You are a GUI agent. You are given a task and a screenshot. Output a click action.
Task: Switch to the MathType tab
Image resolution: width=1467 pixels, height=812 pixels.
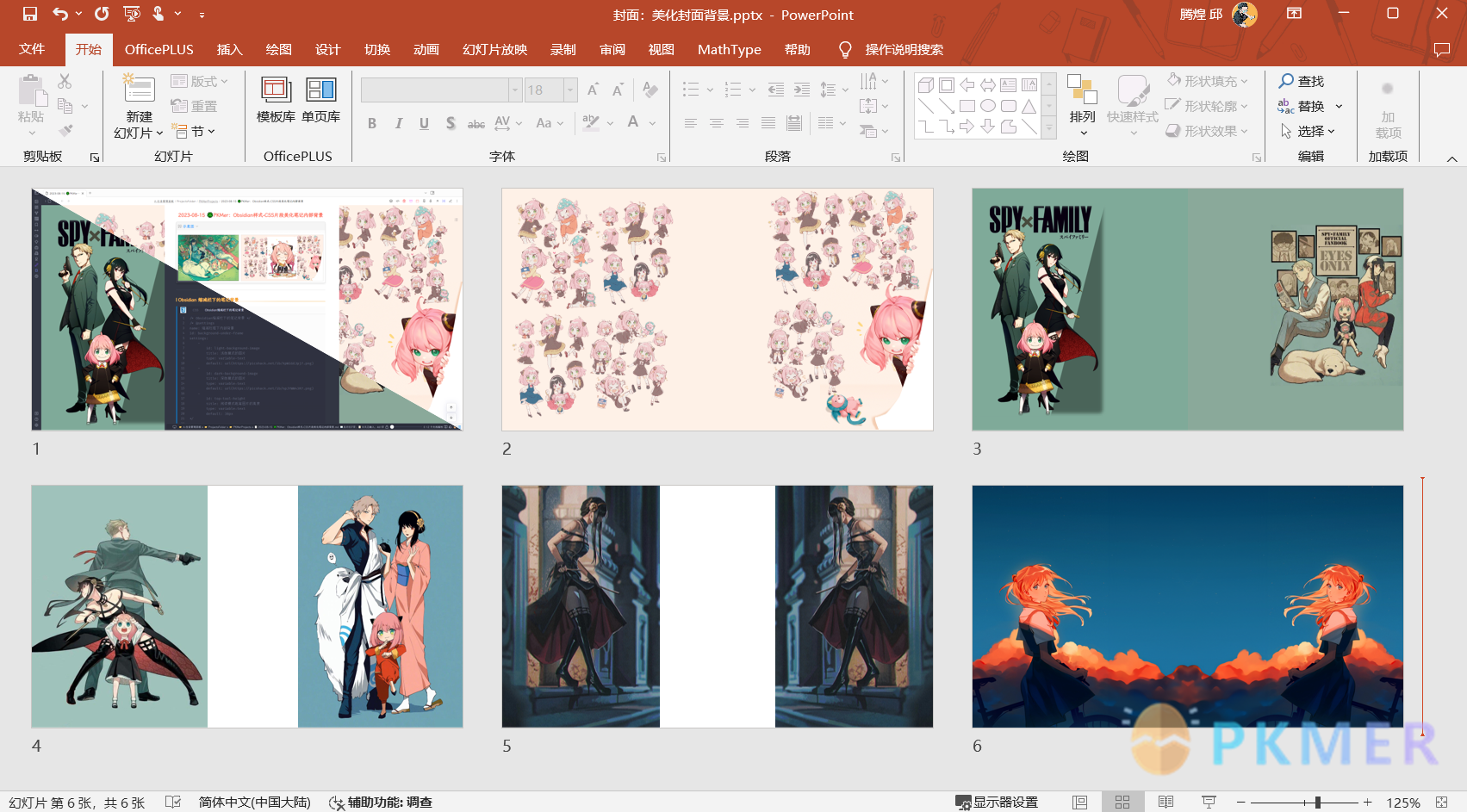coord(729,49)
